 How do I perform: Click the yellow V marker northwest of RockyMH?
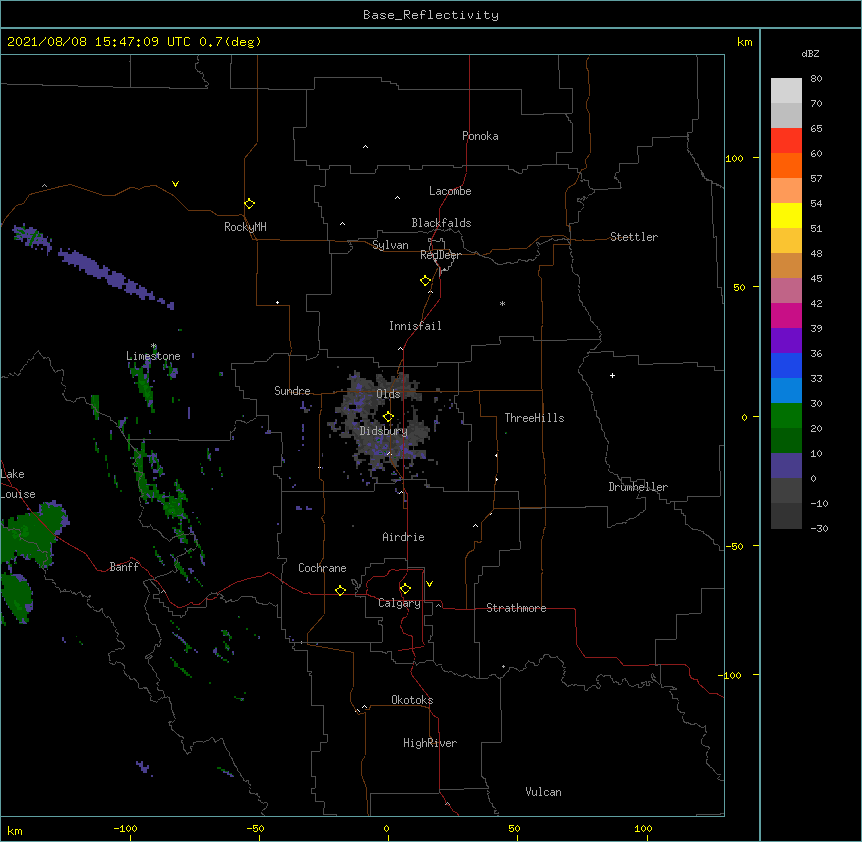(175, 184)
